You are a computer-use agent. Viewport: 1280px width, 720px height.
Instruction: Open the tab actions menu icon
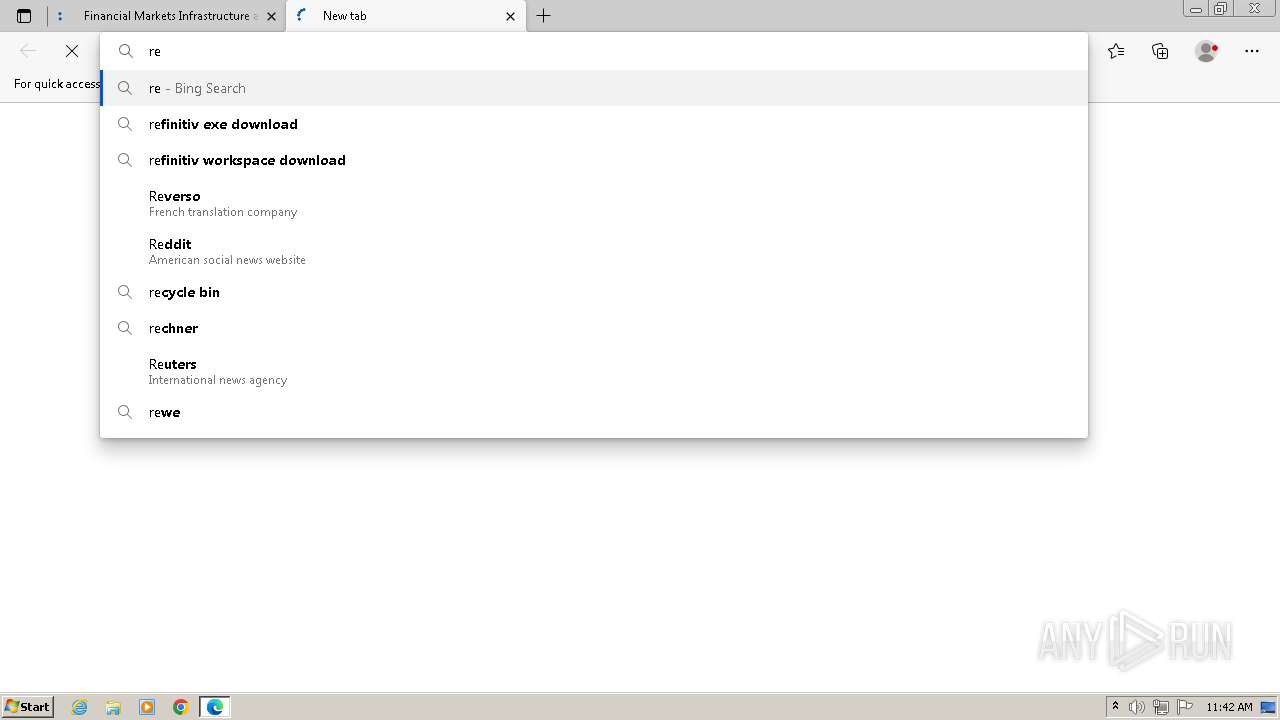24,16
